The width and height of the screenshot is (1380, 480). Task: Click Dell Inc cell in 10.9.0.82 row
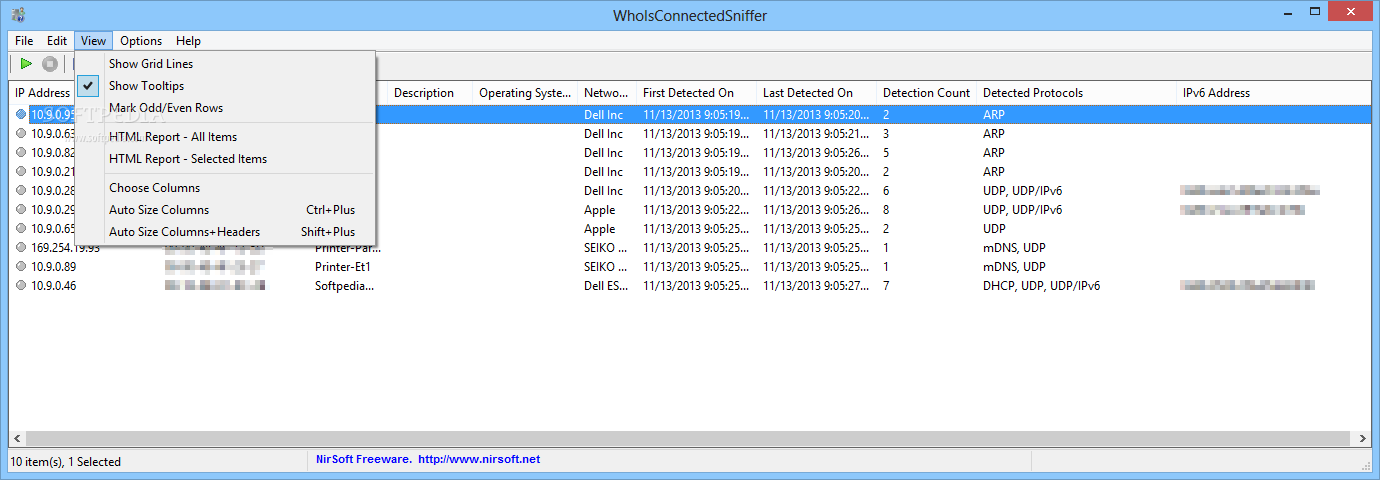pos(603,153)
